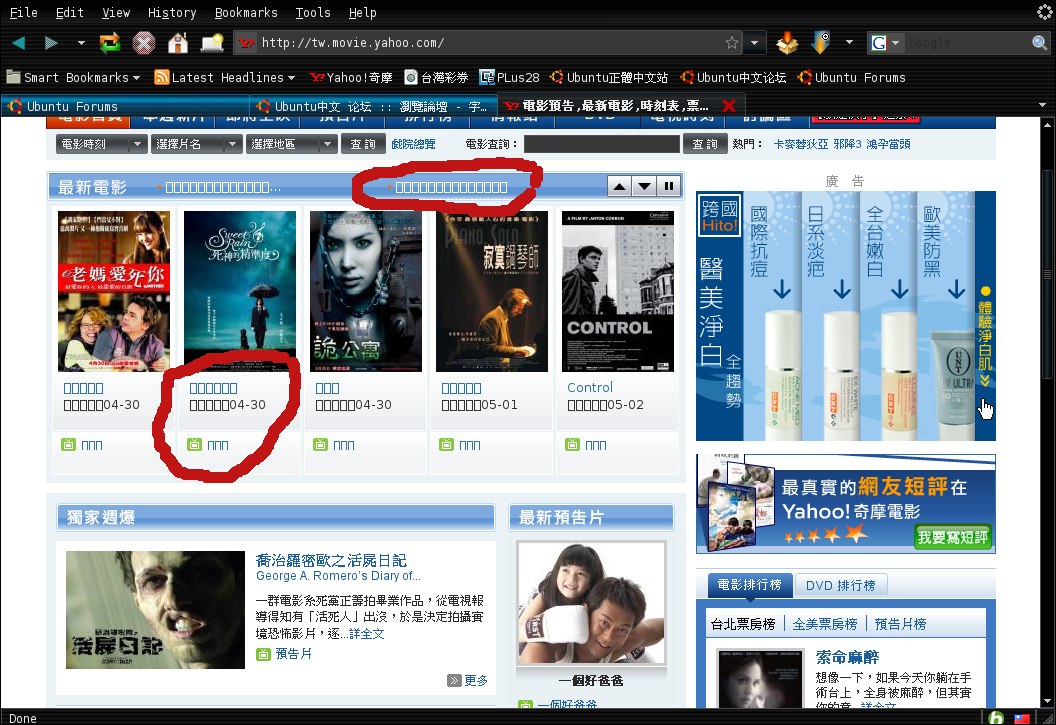Click the page scrollbar down arrow

click(x=1047, y=701)
